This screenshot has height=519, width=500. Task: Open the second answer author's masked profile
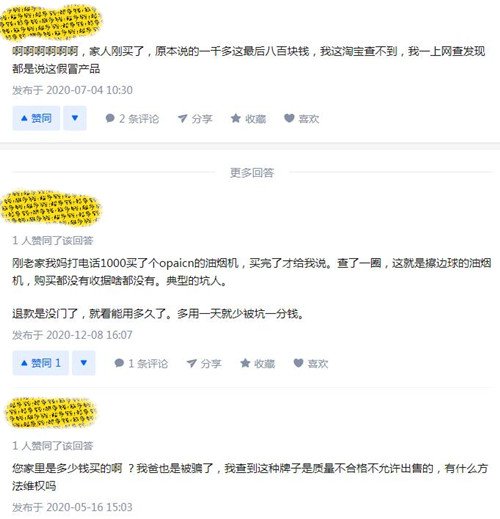pos(51,208)
